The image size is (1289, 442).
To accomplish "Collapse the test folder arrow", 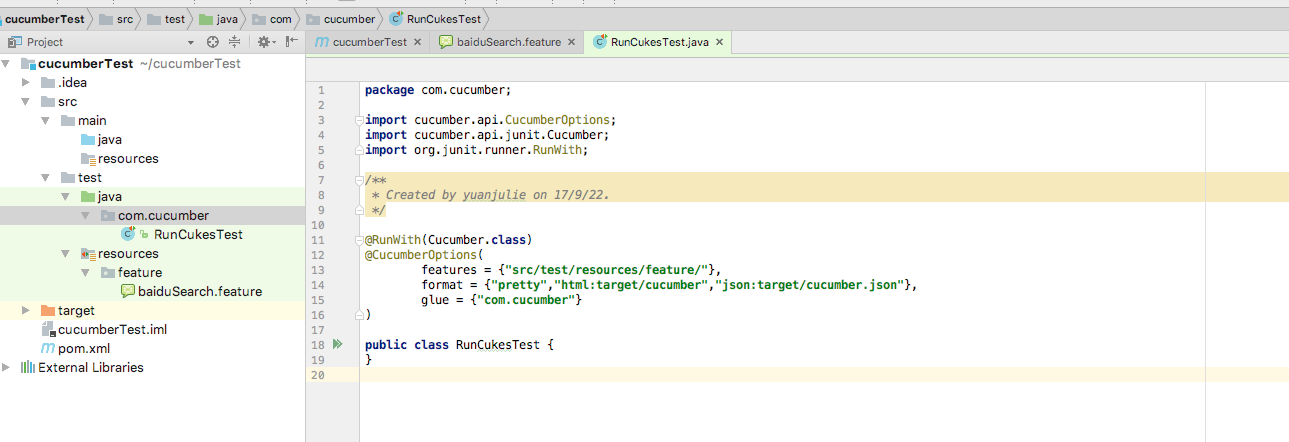I will point(46,177).
